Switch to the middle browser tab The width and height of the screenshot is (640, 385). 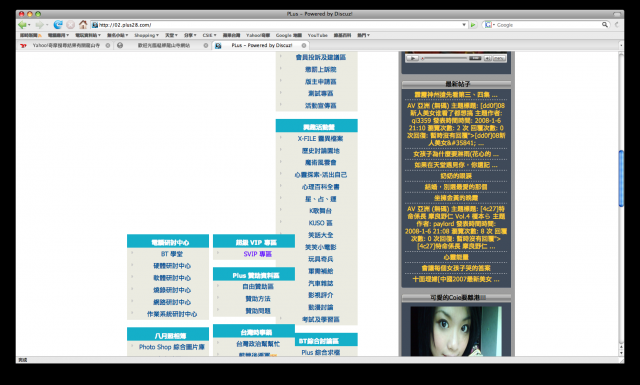coord(163,45)
